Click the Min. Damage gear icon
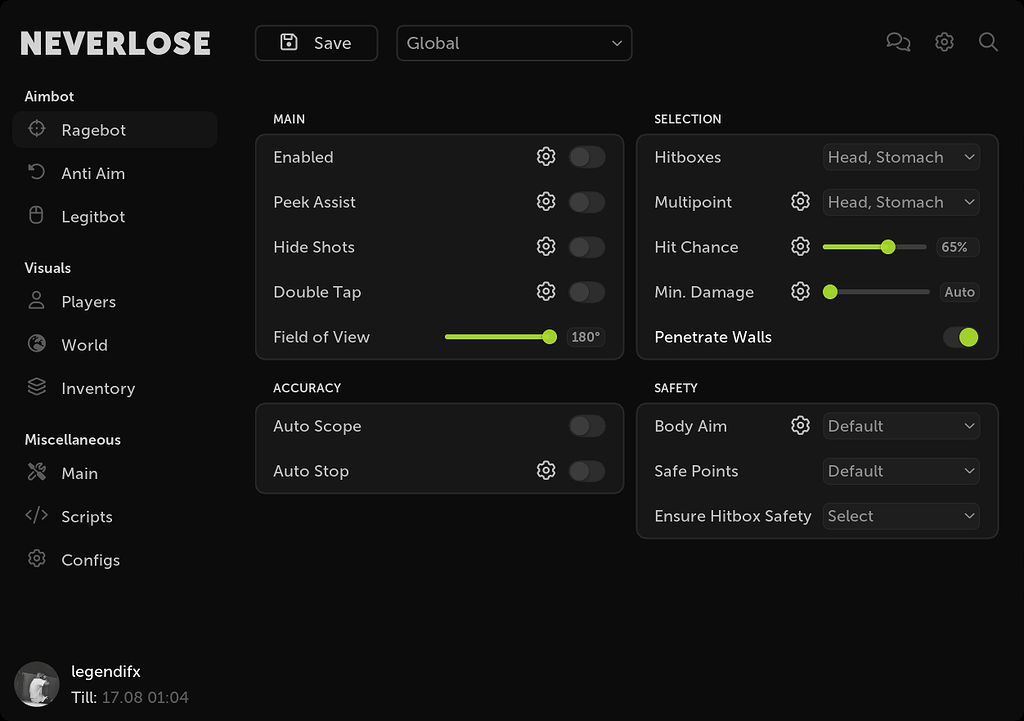Viewport: 1024px width, 721px height. coord(800,291)
